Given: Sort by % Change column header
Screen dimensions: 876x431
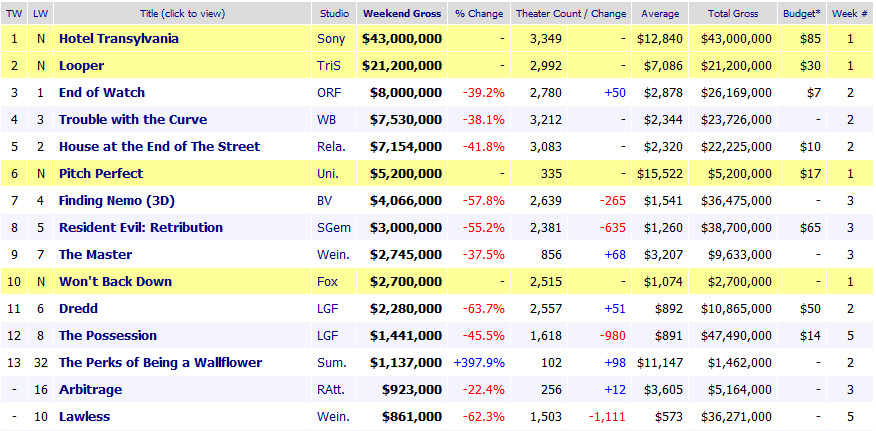Looking at the screenshot, I should point(479,13).
